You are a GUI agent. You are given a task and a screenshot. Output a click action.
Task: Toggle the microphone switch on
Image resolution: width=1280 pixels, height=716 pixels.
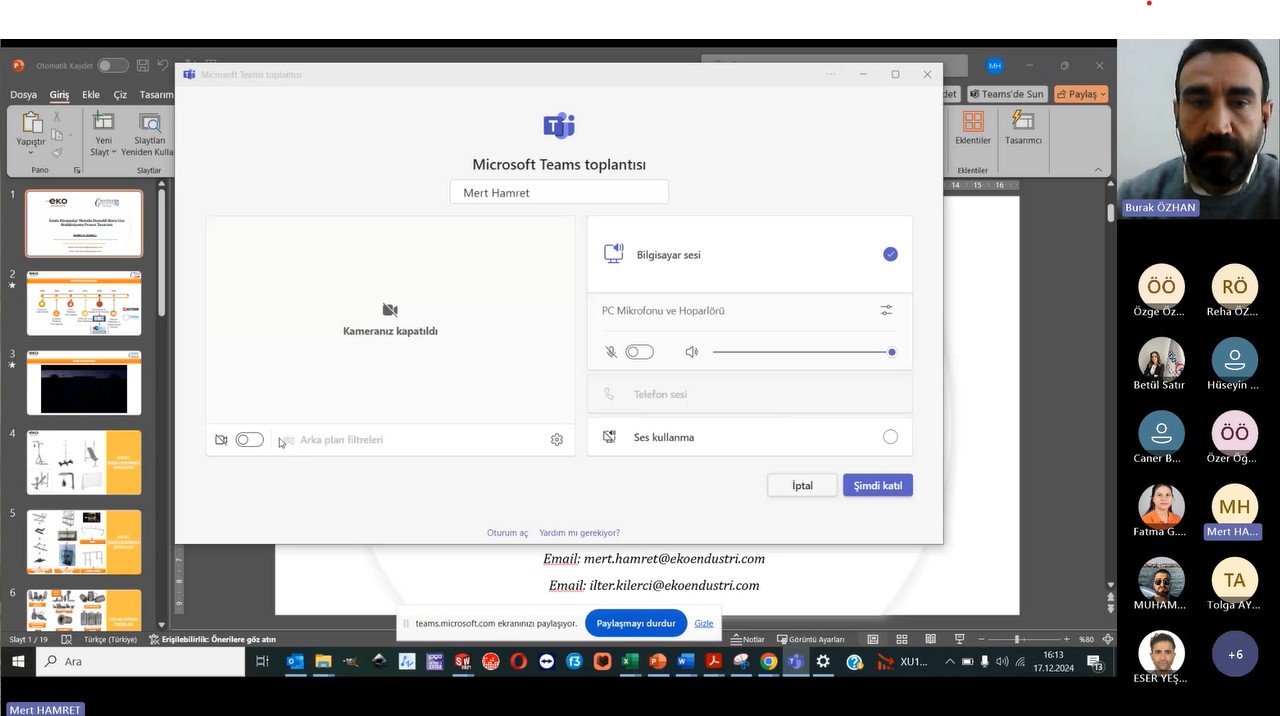(639, 352)
